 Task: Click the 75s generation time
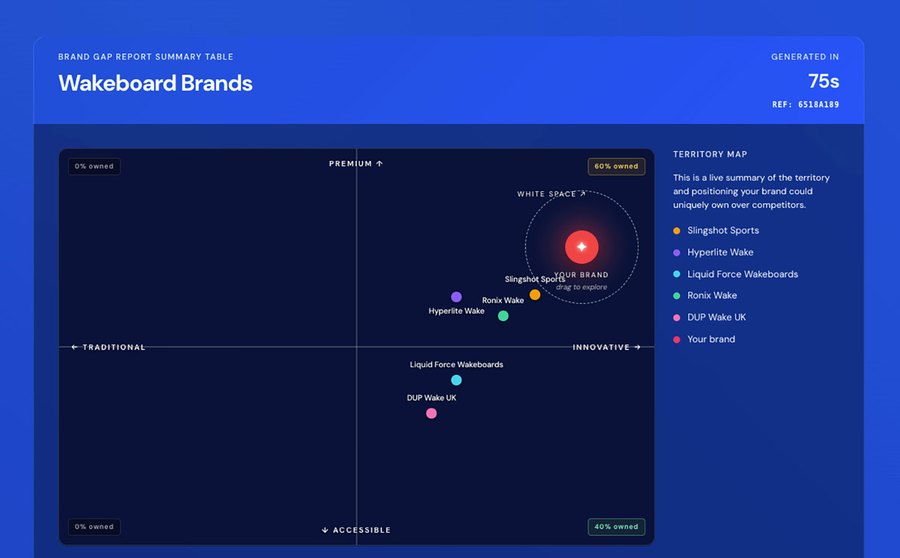pos(824,81)
